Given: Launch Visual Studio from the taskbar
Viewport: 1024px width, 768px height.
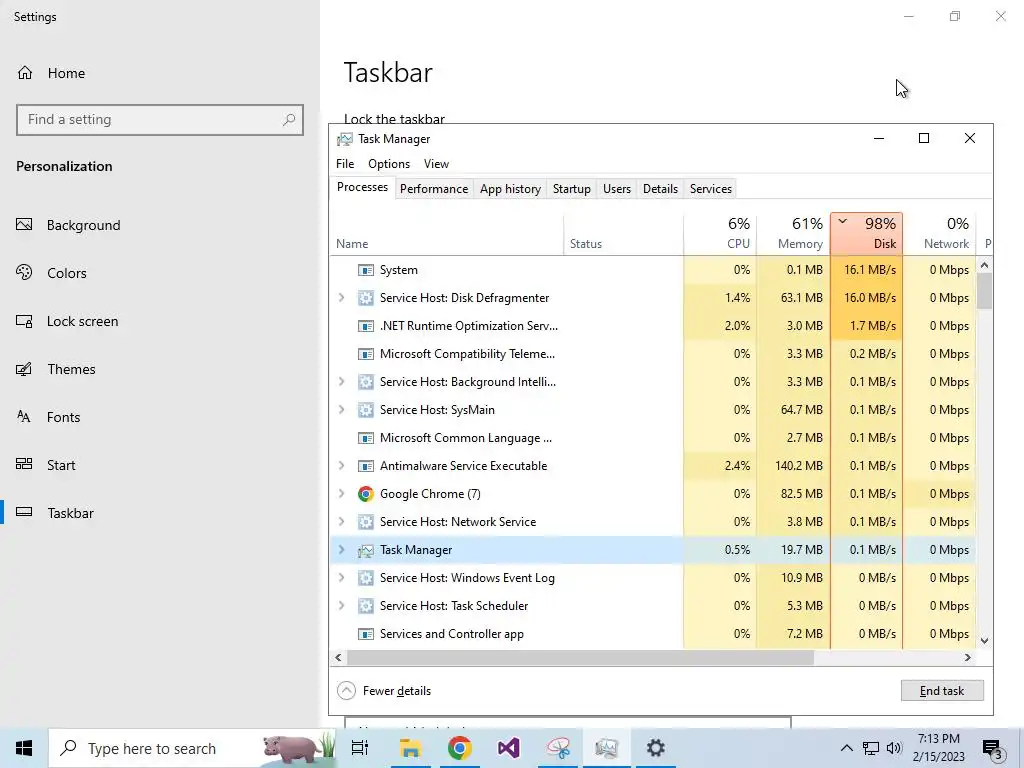Looking at the screenshot, I should point(509,748).
